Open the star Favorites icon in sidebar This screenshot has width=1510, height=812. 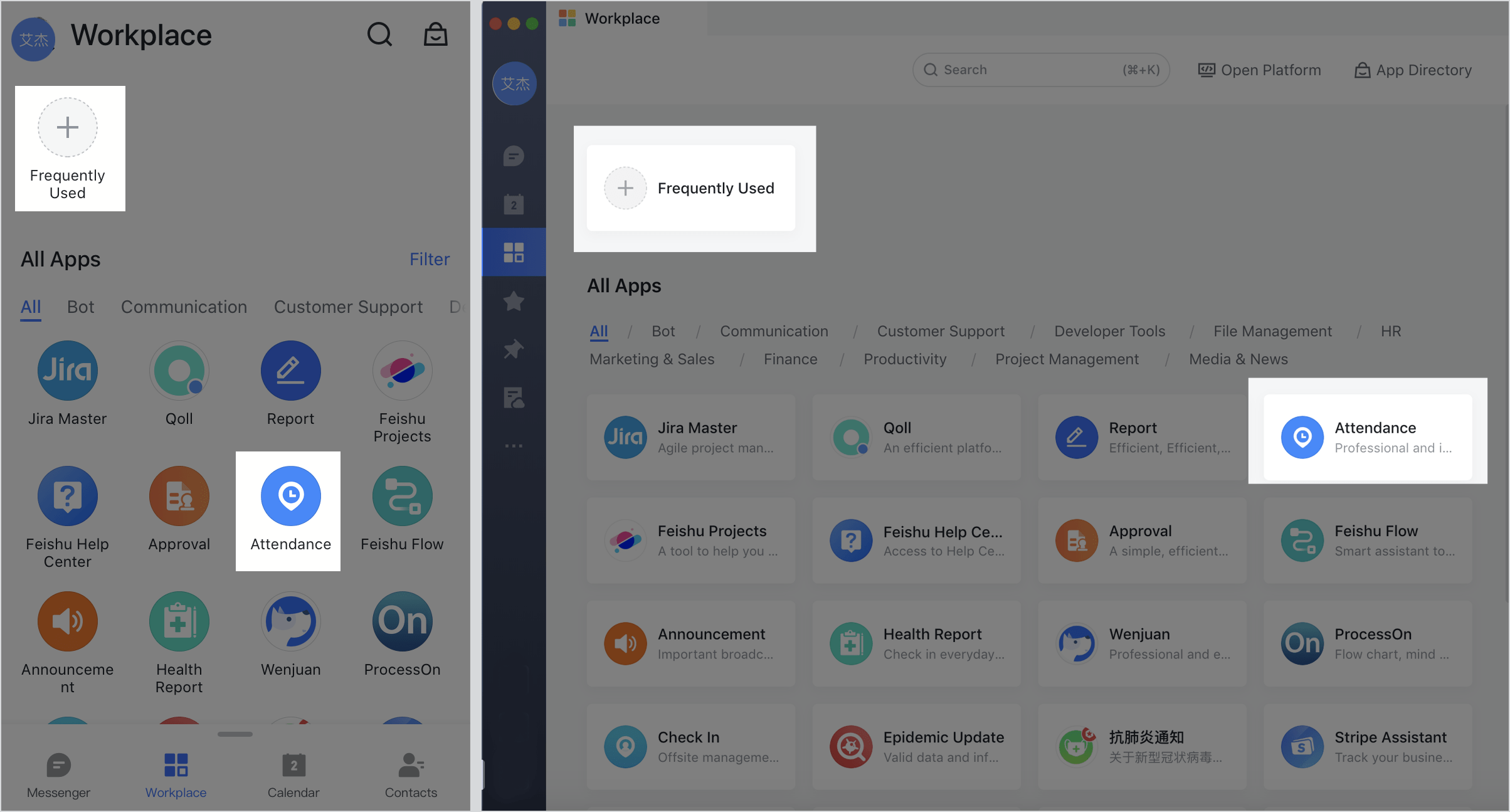point(514,301)
